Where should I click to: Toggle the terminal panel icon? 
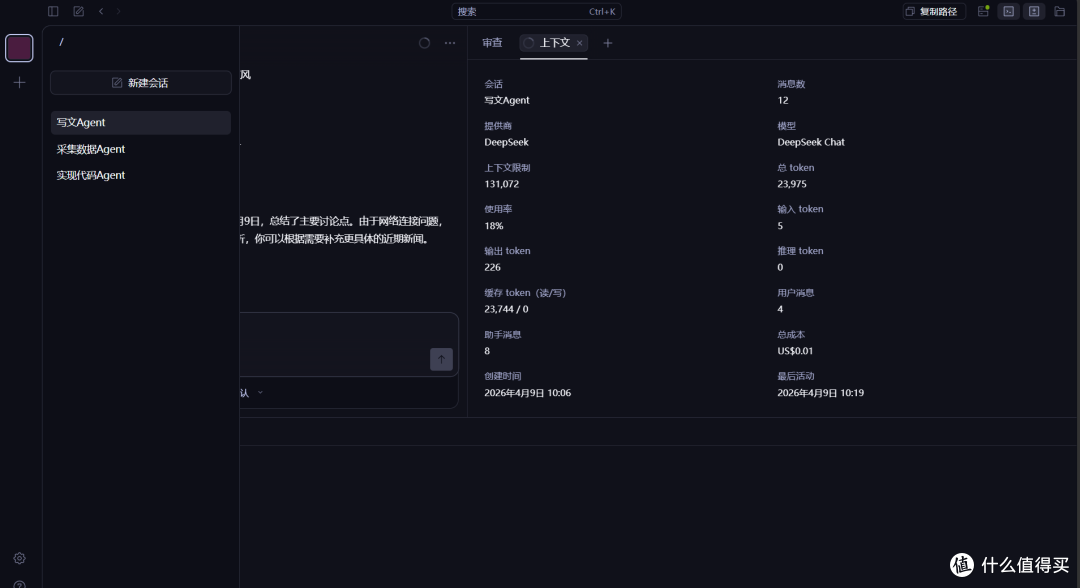1009,11
